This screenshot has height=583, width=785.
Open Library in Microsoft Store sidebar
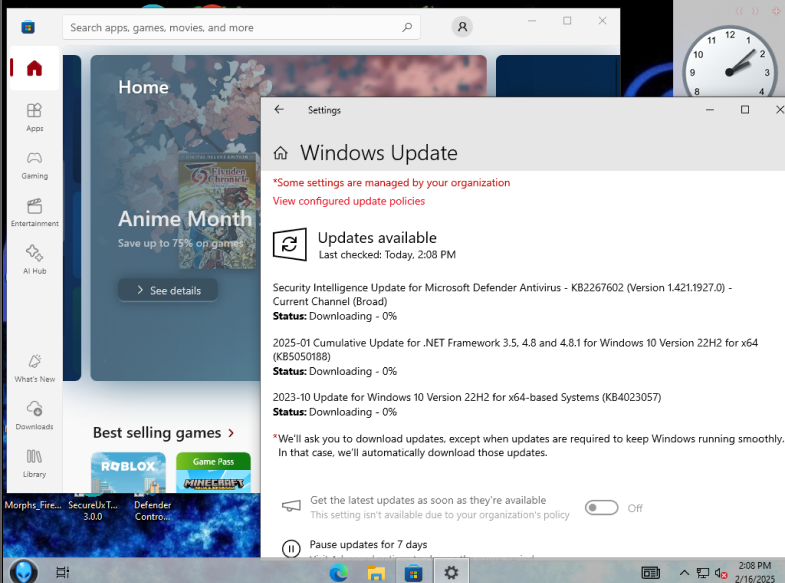[34, 463]
